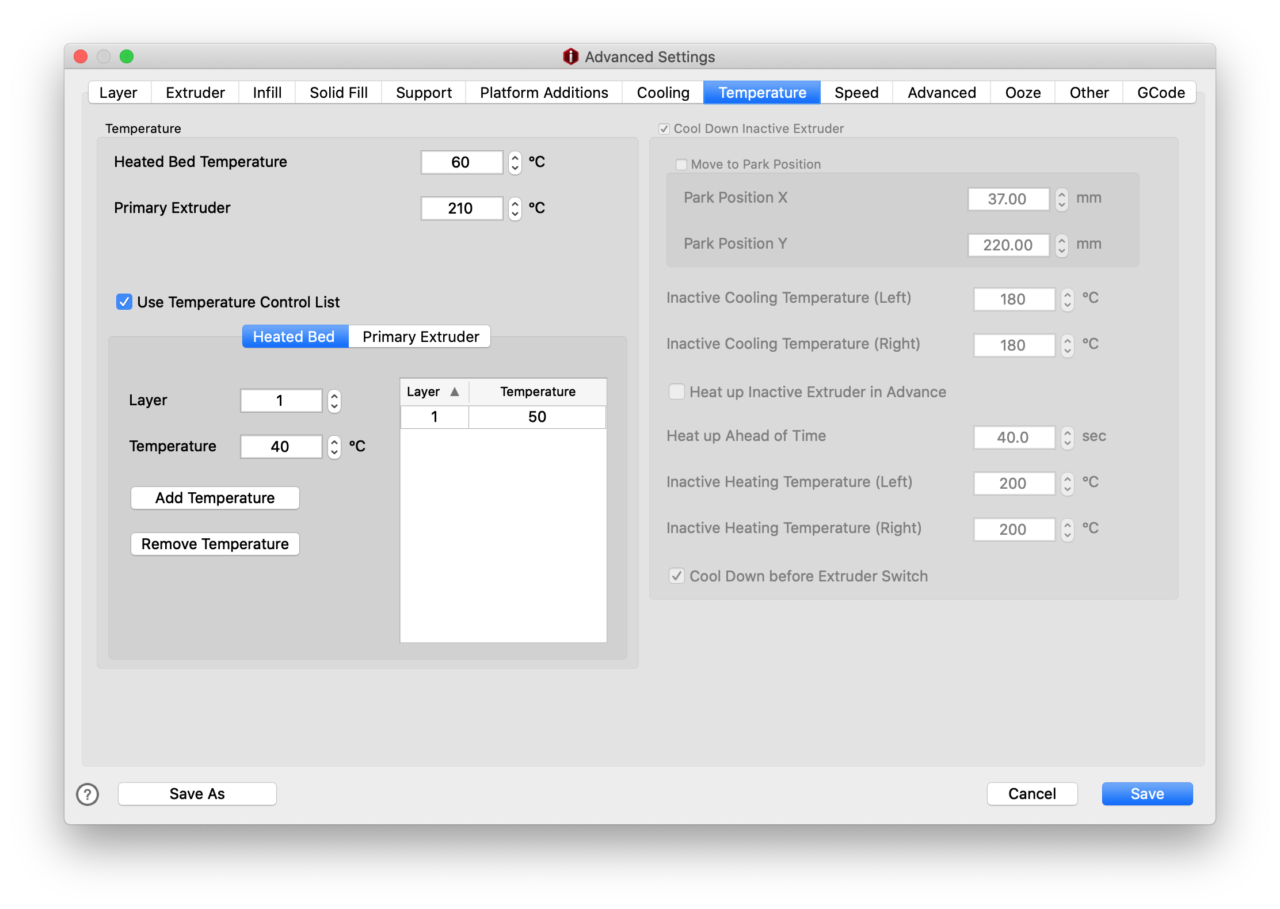Open the GCode tab
Screen dimensions: 1280x909
[x=1160, y=93]
